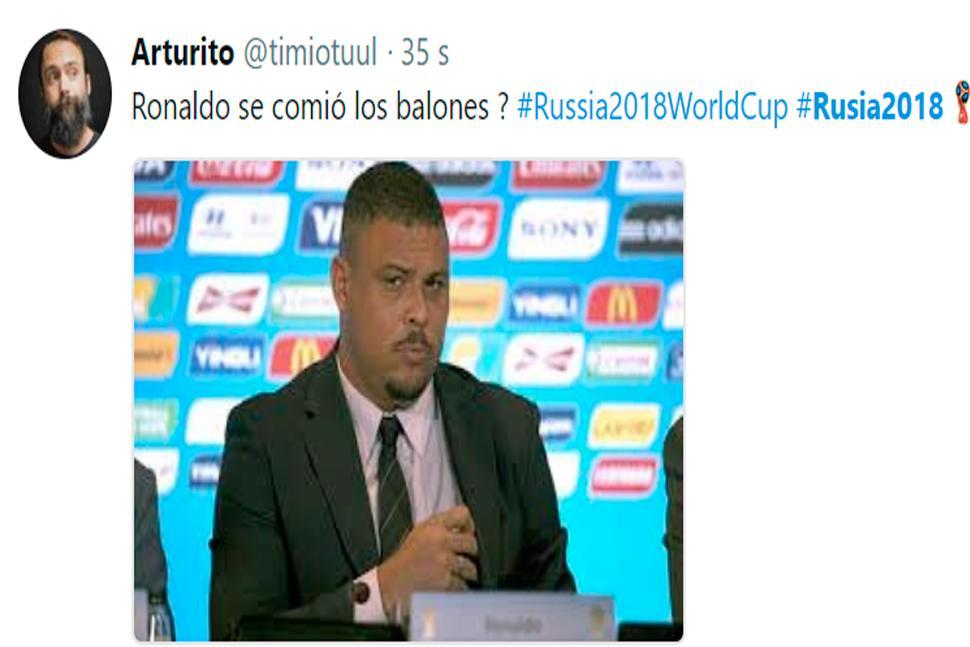Viewport: 970px width, 647px height.
Task: Click the tweet text about Ronaldo and balones
Action: (320, 107)
